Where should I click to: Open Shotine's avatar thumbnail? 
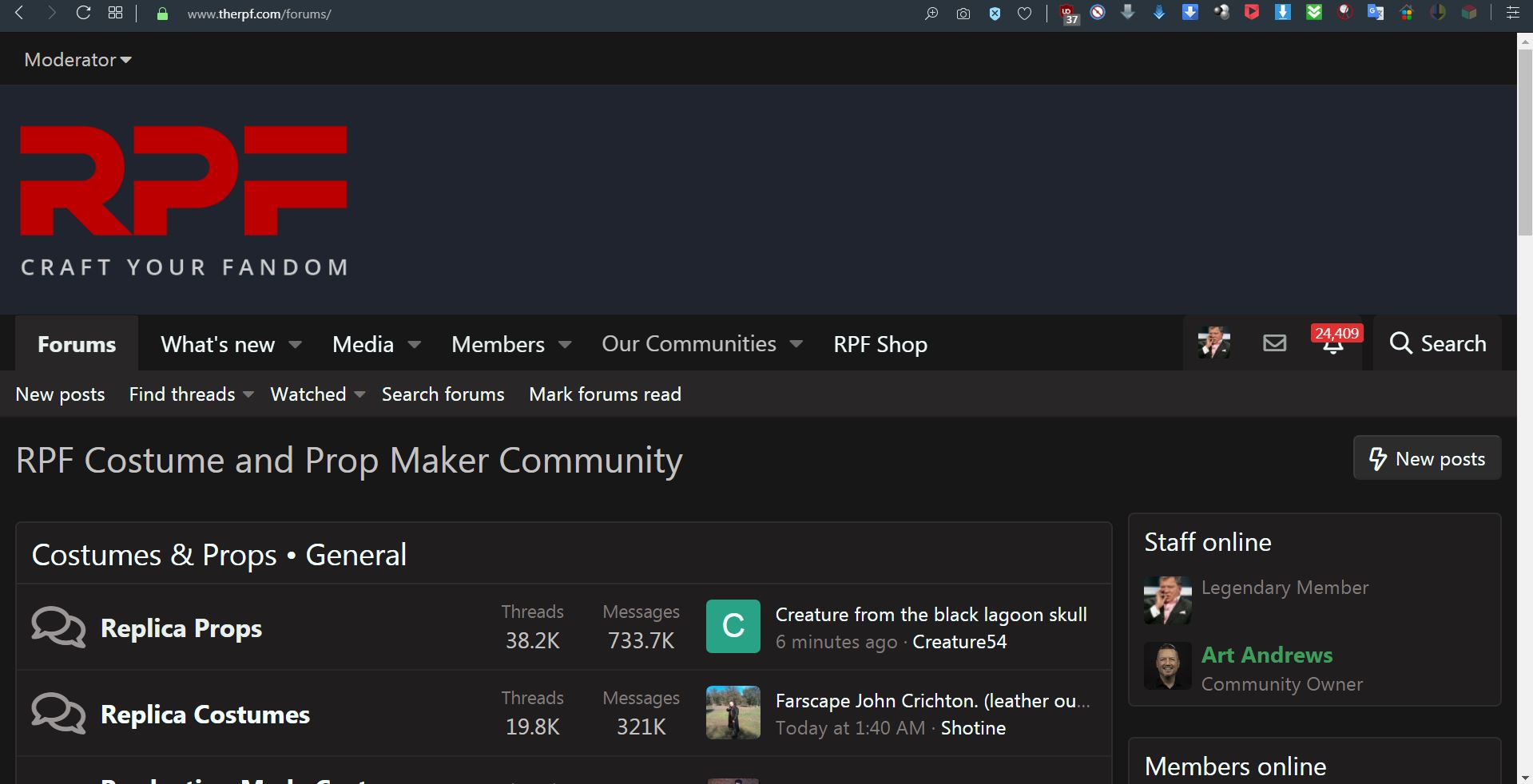(x=733, y=713)
